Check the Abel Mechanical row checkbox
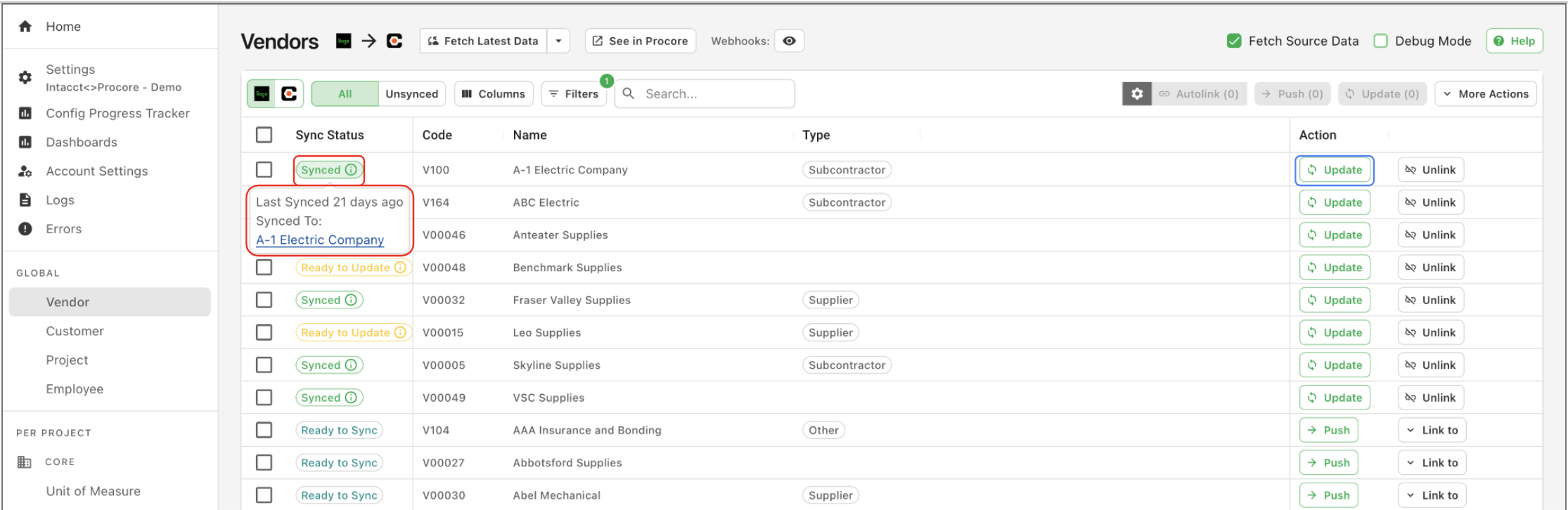 [x=264, y=495]
